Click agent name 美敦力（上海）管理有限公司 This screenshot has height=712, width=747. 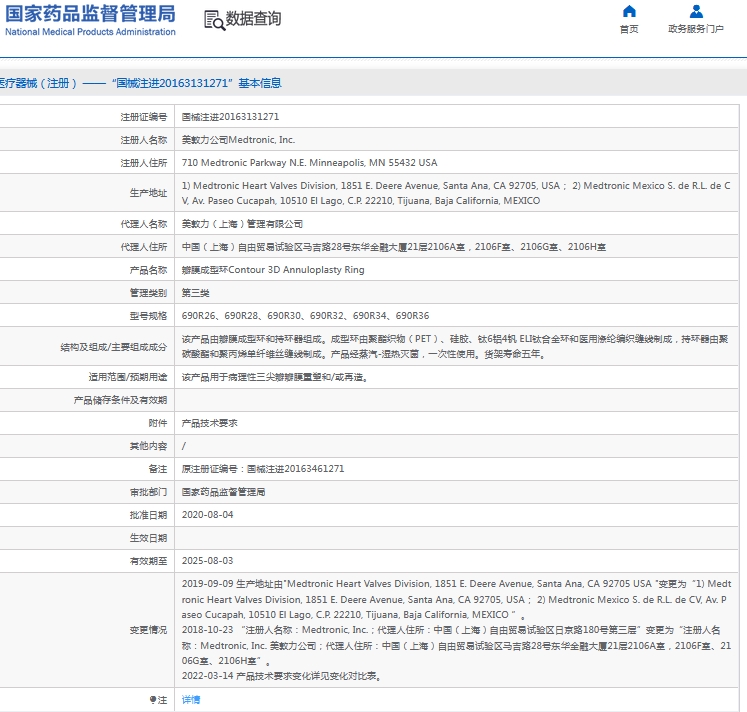tap(242, 224)
